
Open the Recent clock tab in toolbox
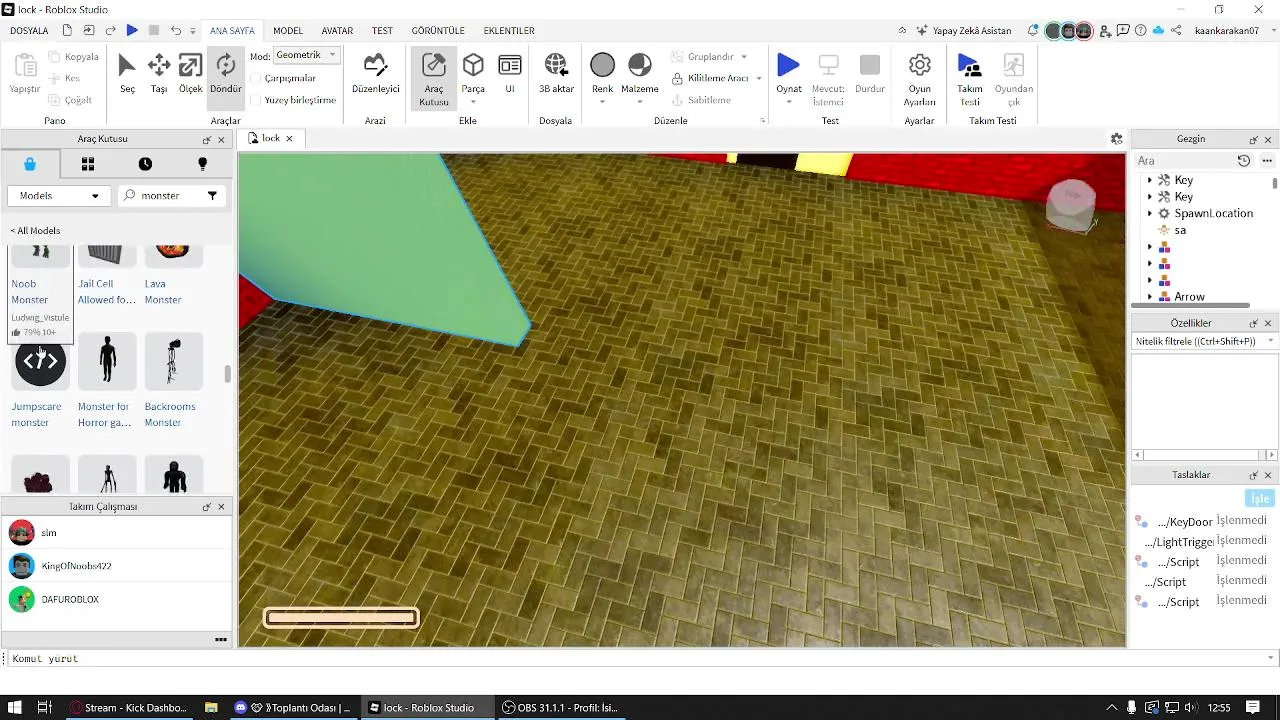point(145,164)
